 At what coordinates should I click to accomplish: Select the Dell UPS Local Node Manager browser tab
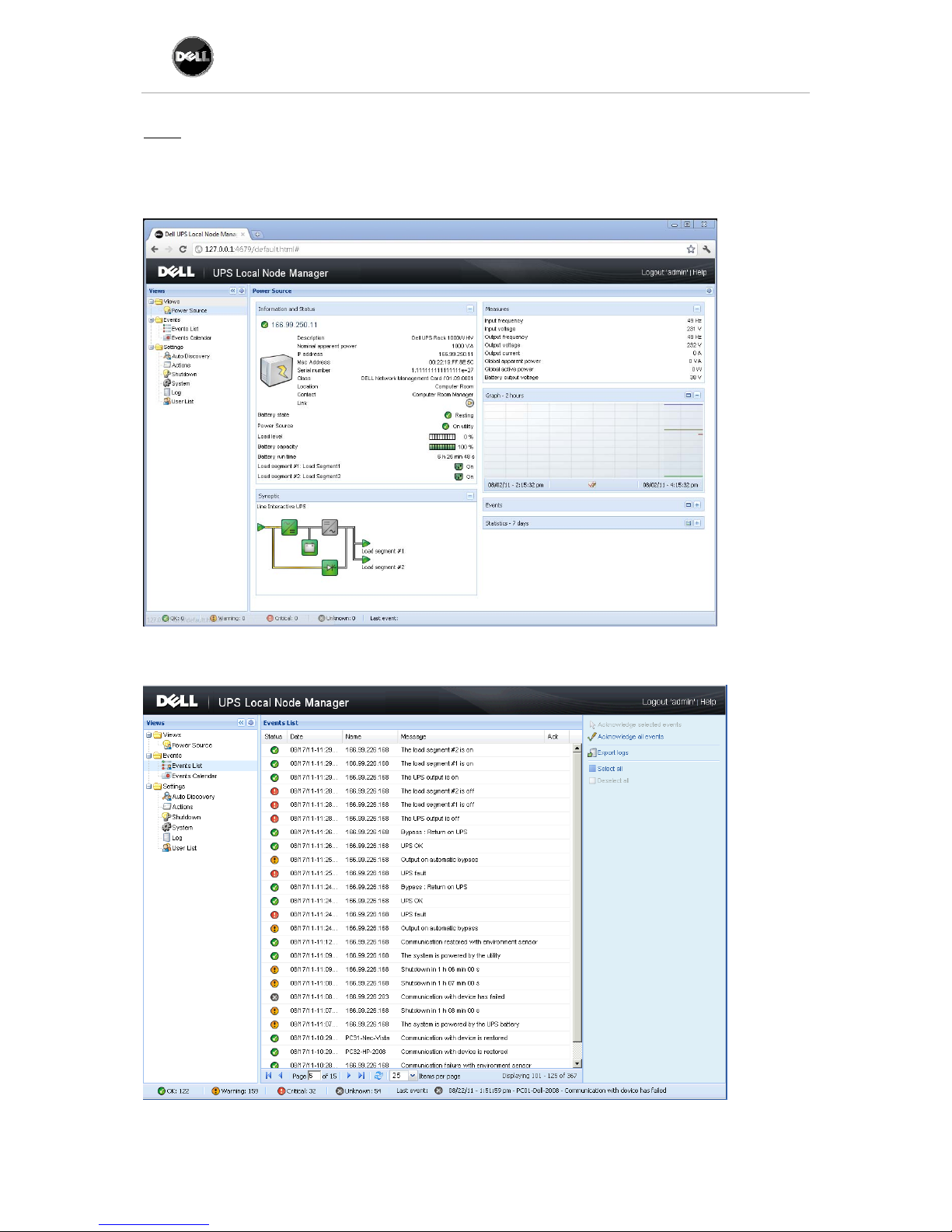pyautogui.click(x=200, y=234)
